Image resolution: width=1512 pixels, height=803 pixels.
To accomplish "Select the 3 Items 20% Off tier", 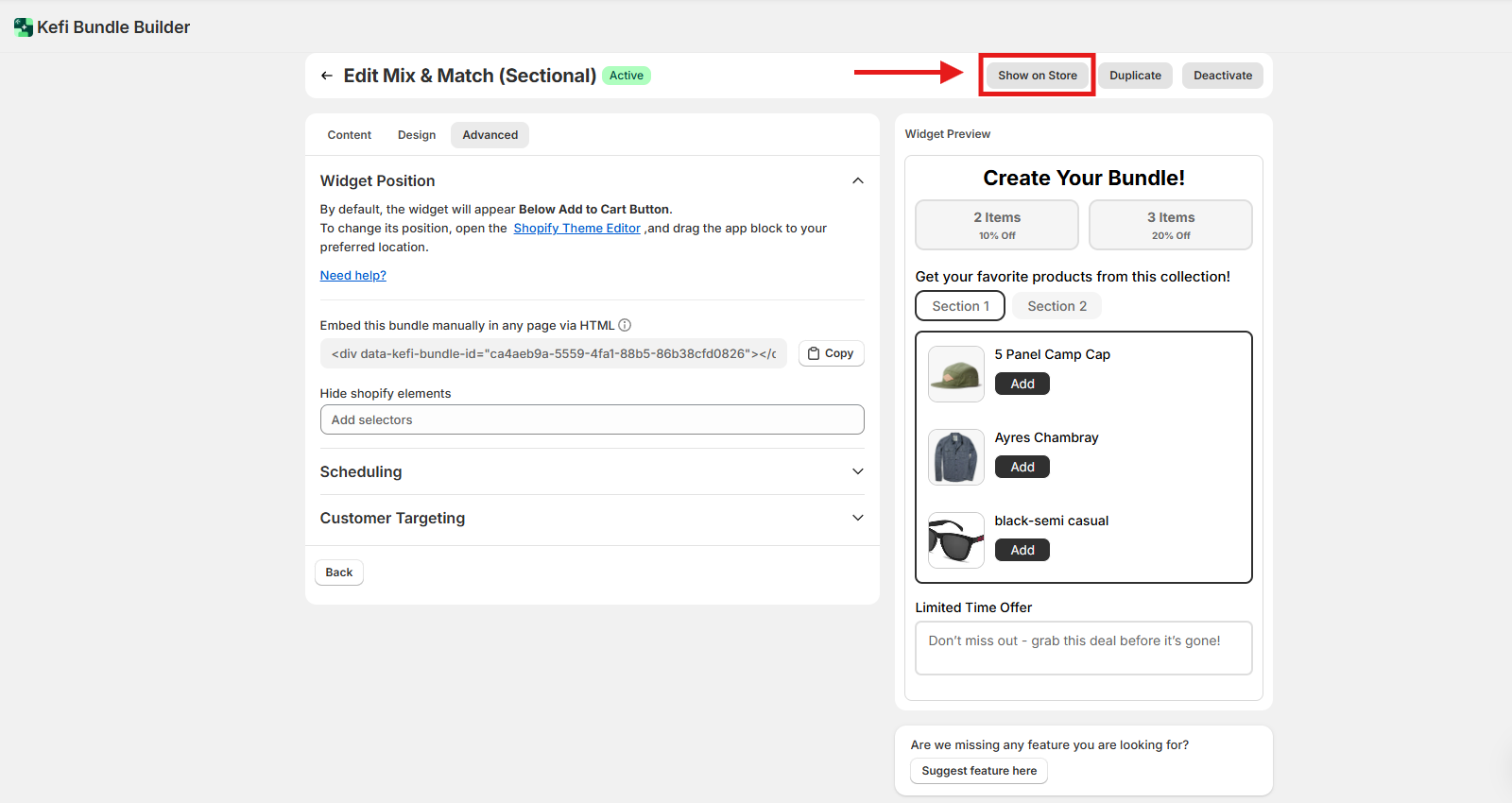I will [1170, 225].
